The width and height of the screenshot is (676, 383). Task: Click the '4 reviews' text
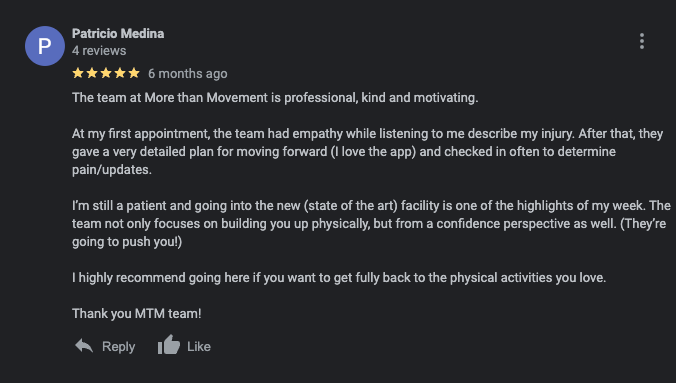coord(99,51)
